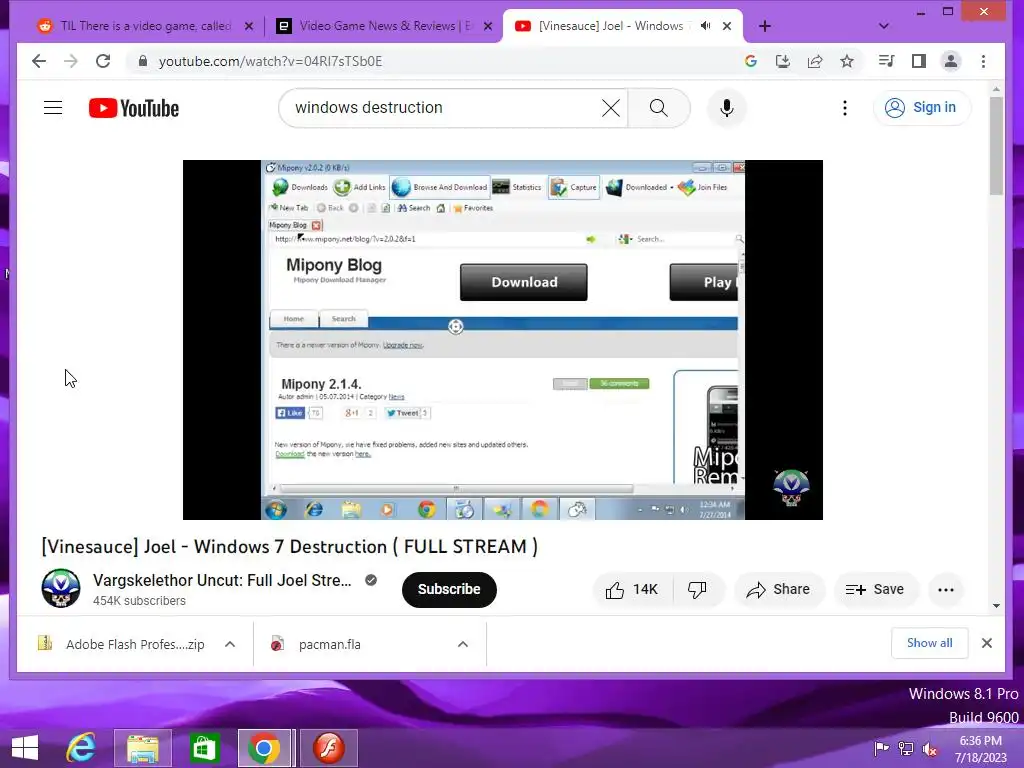Open more actions ellipsis under video
The width and height of the screenshot is (1024, 768).
point(946,590)
